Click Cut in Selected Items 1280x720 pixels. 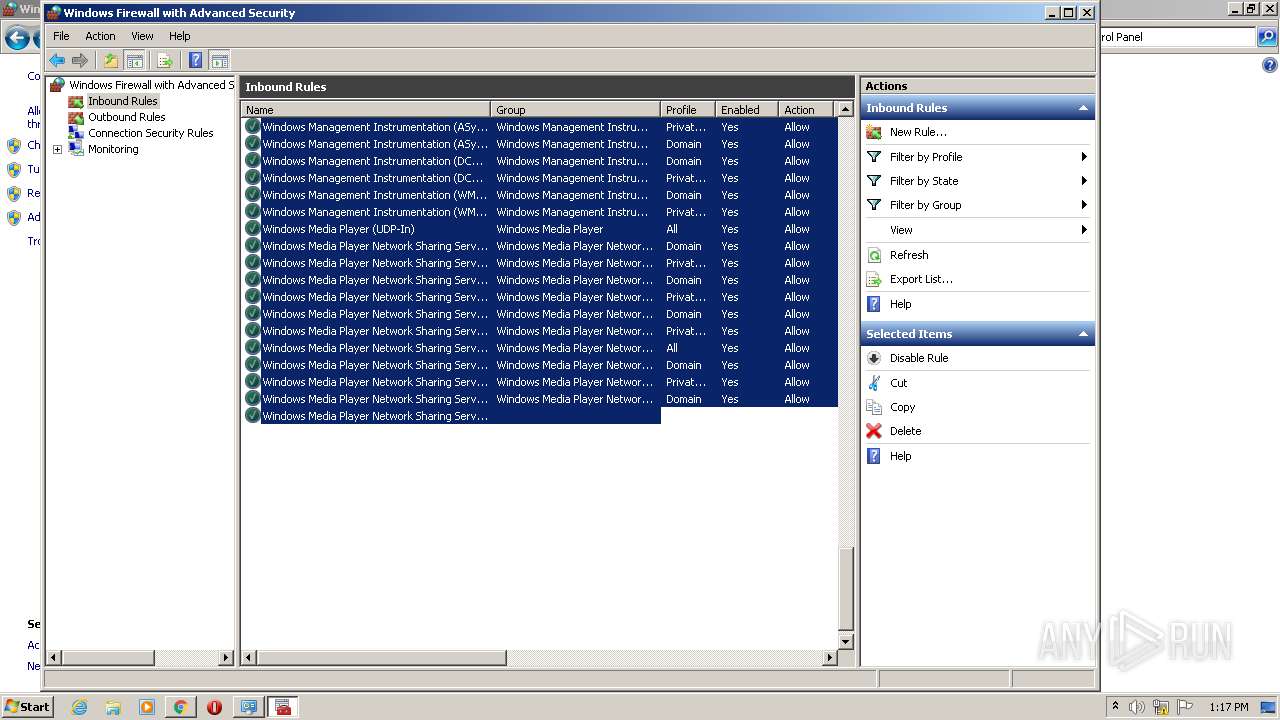pos(899,383)
